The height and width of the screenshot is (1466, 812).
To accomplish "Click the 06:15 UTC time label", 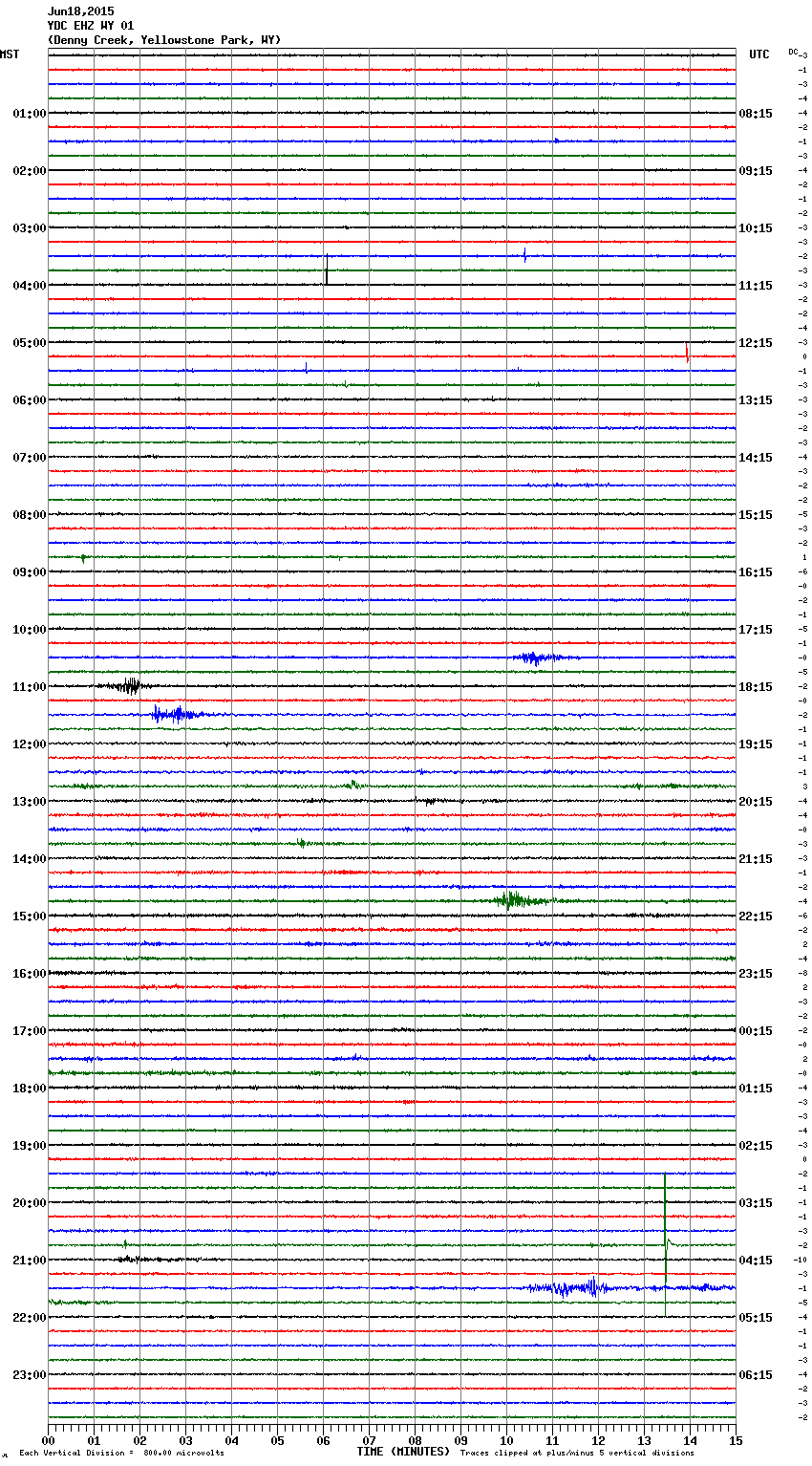I will point(756,1375).
